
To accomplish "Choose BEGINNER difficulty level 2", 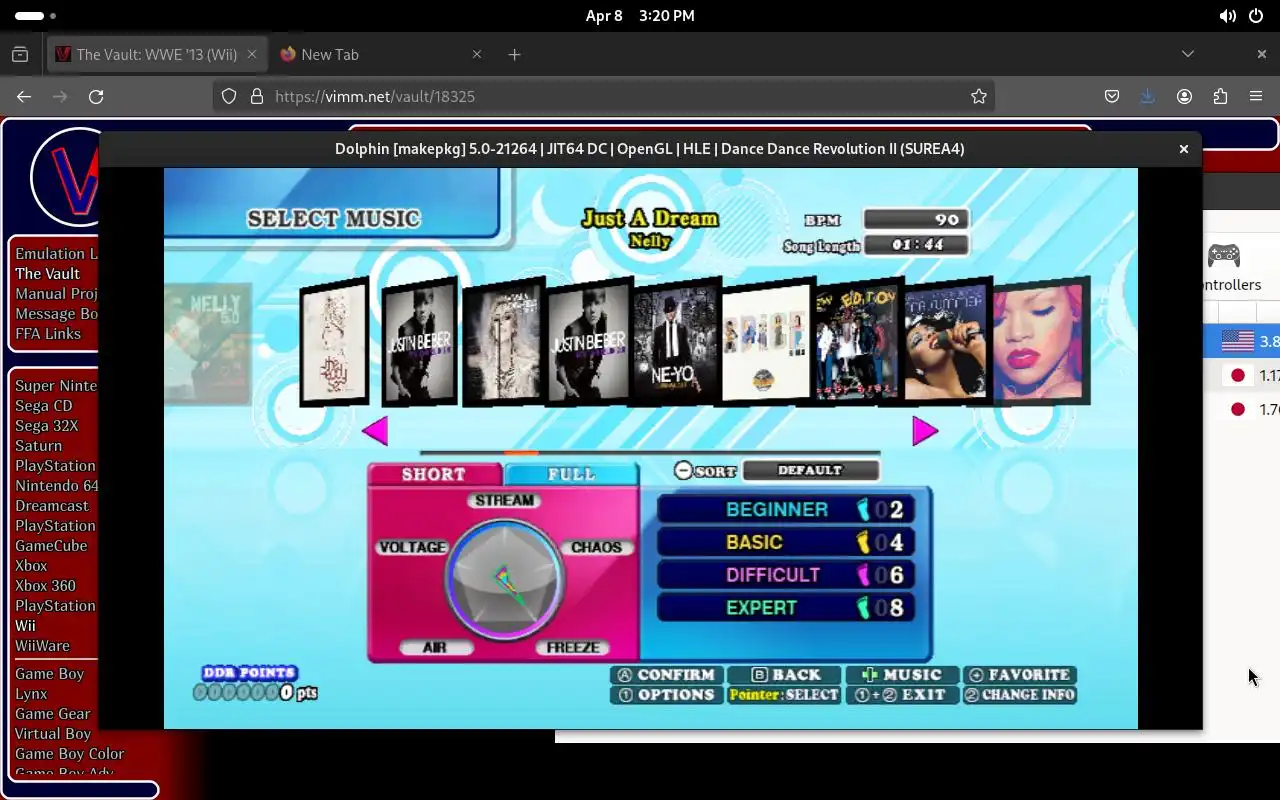I will coord(785,509).
